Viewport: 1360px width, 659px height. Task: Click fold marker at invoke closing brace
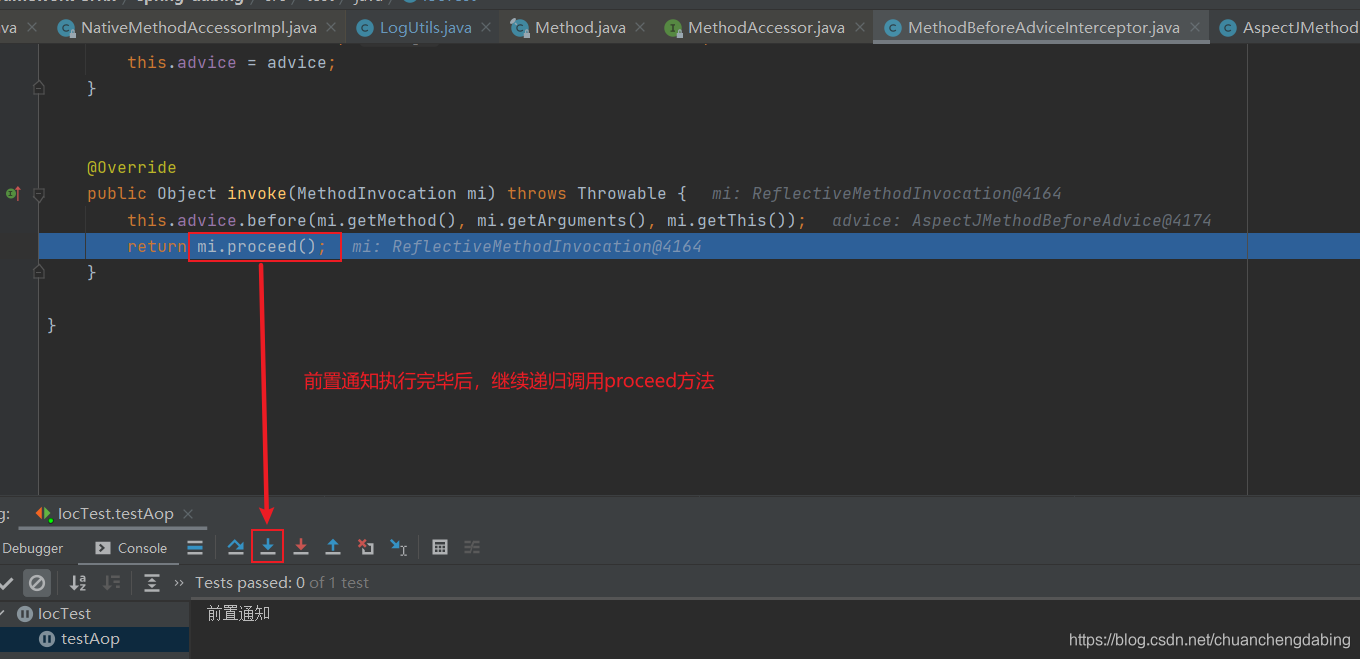39,272
